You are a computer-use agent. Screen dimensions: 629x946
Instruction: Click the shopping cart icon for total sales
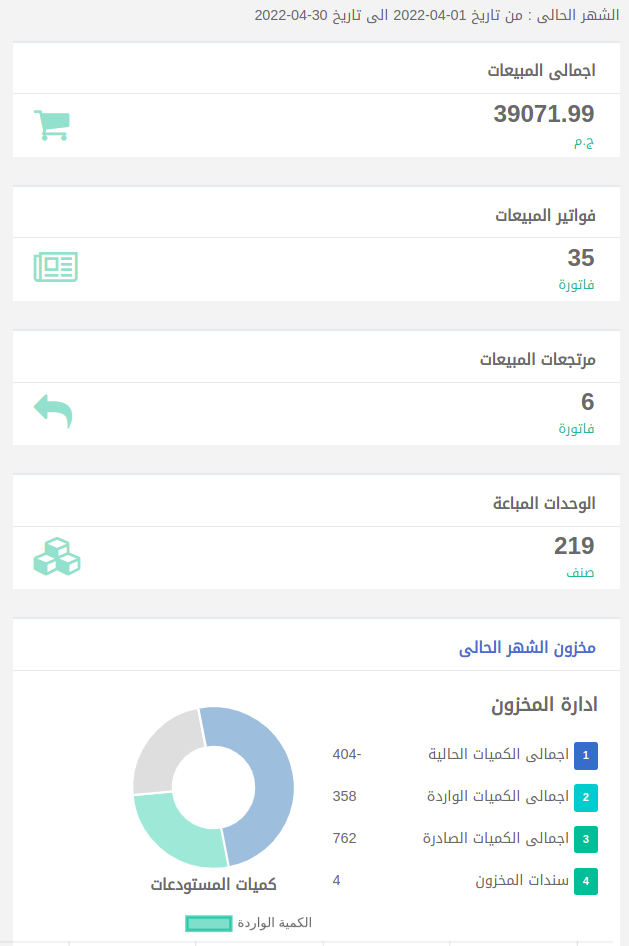[x=52, y=125]
